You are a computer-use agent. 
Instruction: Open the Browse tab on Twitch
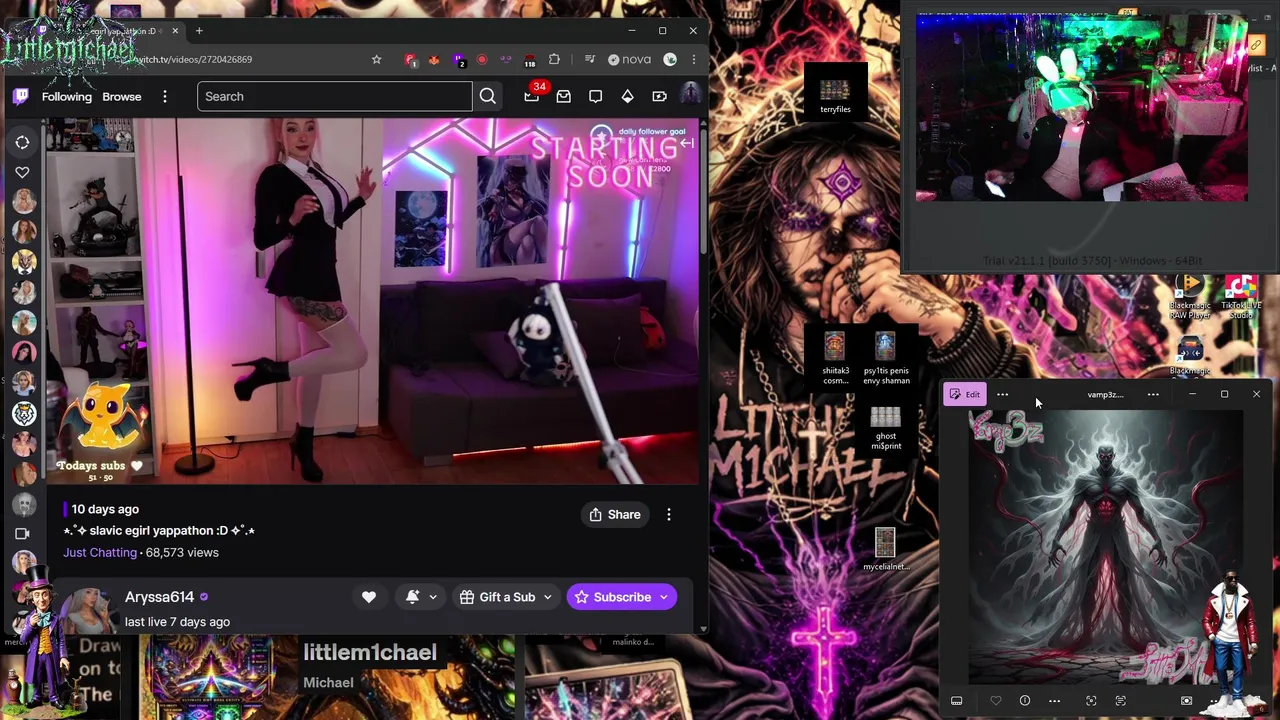point(122,97)
